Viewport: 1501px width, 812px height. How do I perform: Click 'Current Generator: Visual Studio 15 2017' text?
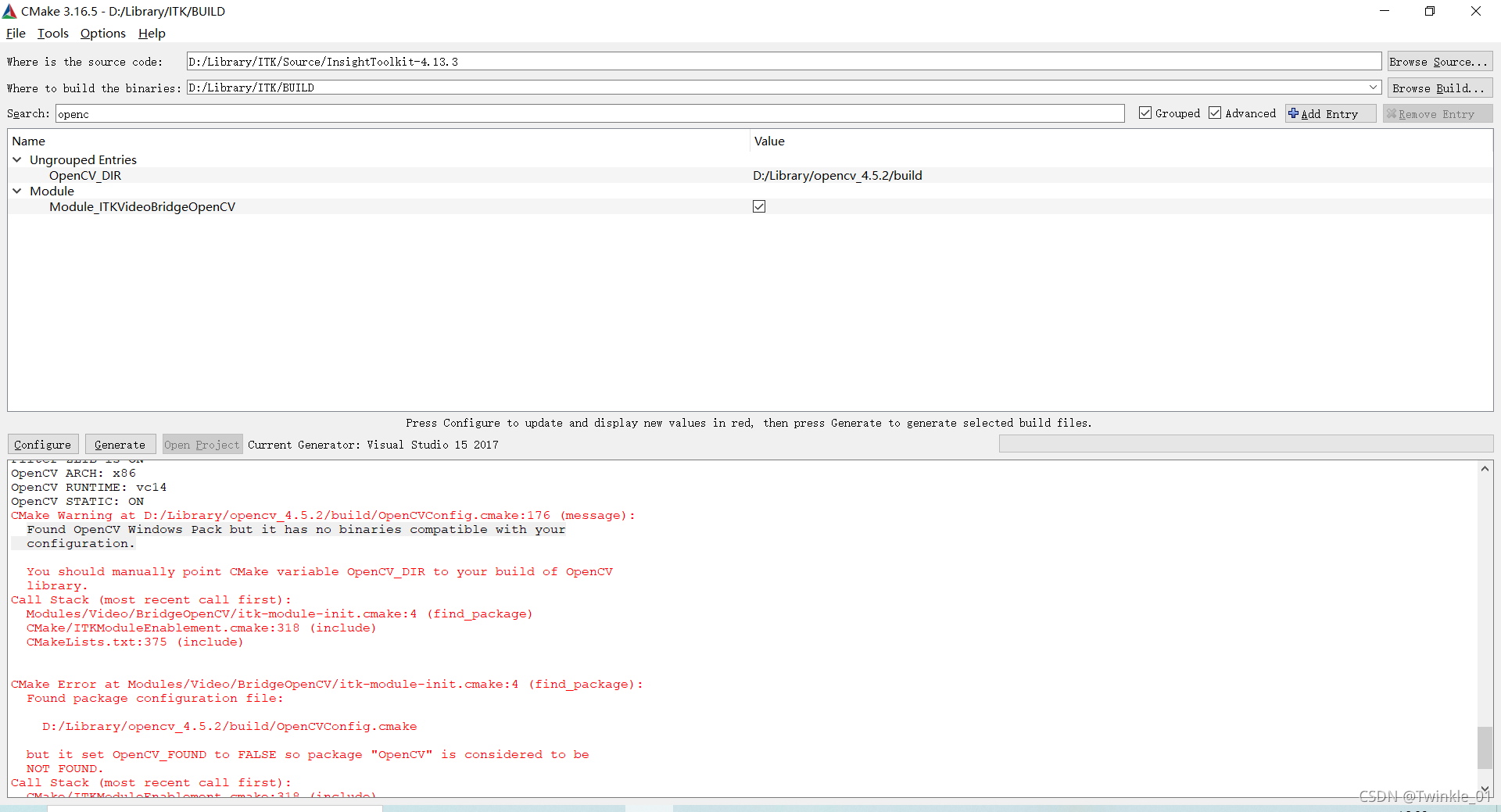(373, 445)
